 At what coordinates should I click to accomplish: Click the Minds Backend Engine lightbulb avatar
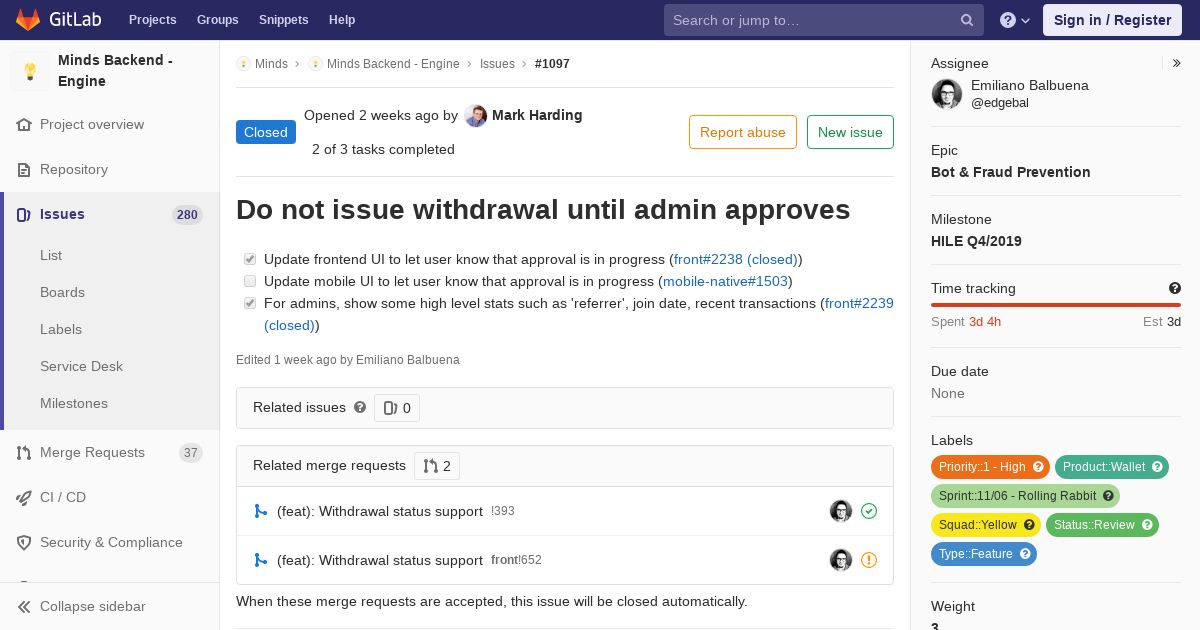(x=30, y=71)
